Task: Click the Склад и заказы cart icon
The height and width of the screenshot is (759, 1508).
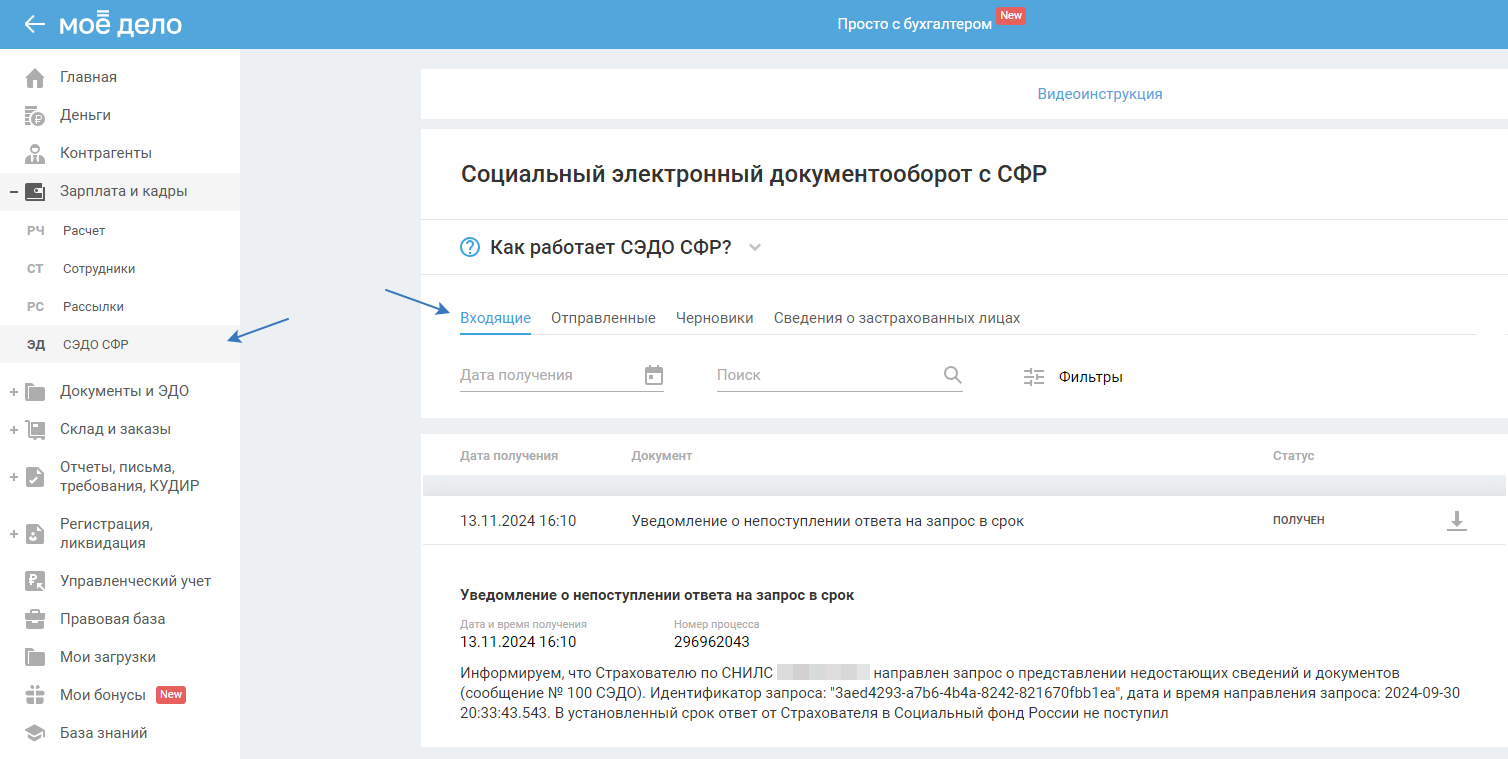Action: (35, 429)
